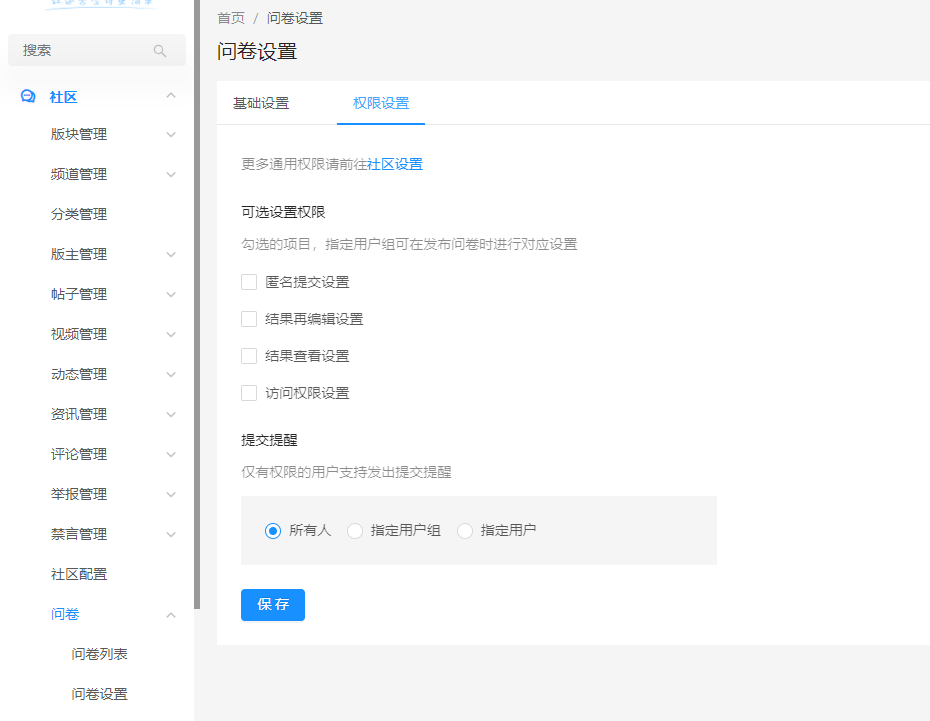This screenshot has height=721, width=930.
Task: Open 问卷列表 submenu item
Action: [100, 654]
